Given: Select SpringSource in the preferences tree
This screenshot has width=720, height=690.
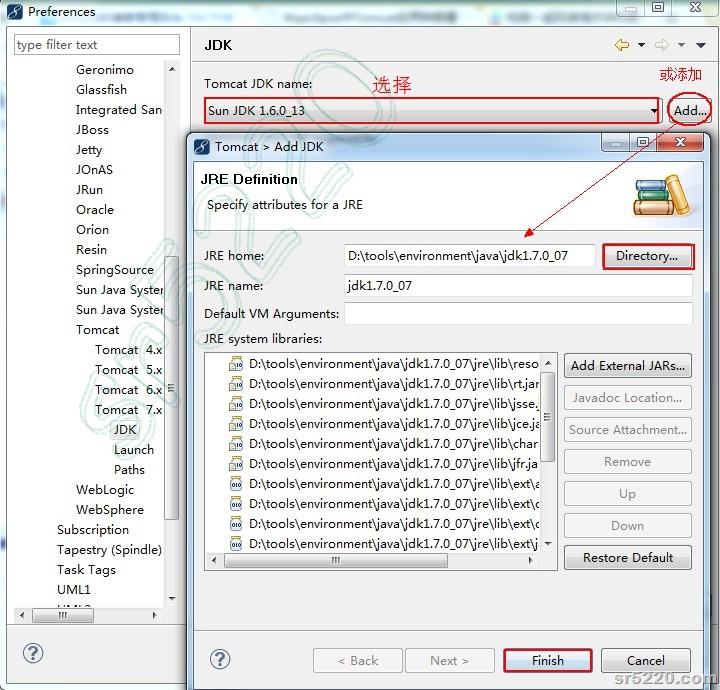Looking at the screenshot, I should [115, 270].
